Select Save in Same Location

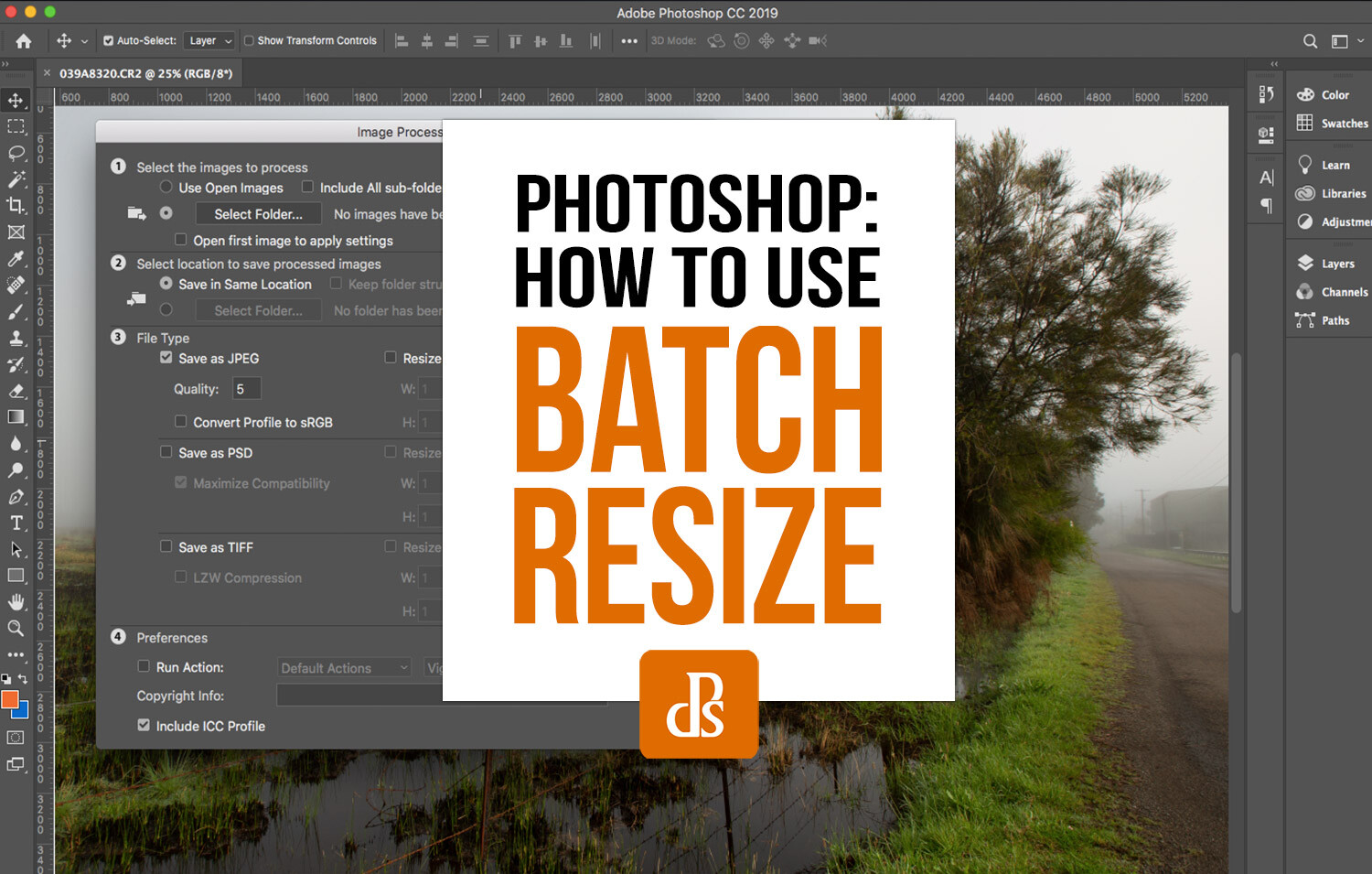[x=166, y=284]
